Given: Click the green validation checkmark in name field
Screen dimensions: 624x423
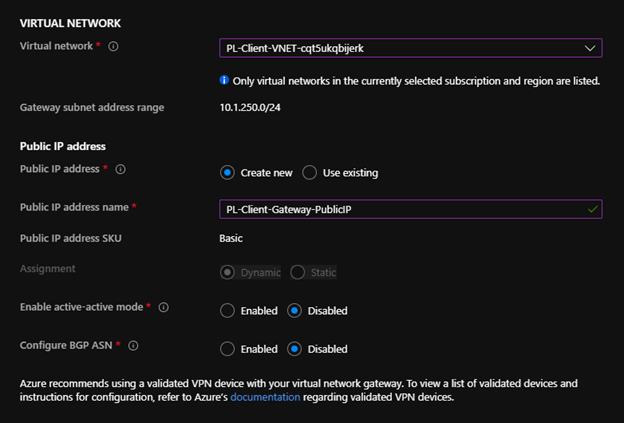Looking at the screenshot, I should 593,209.
